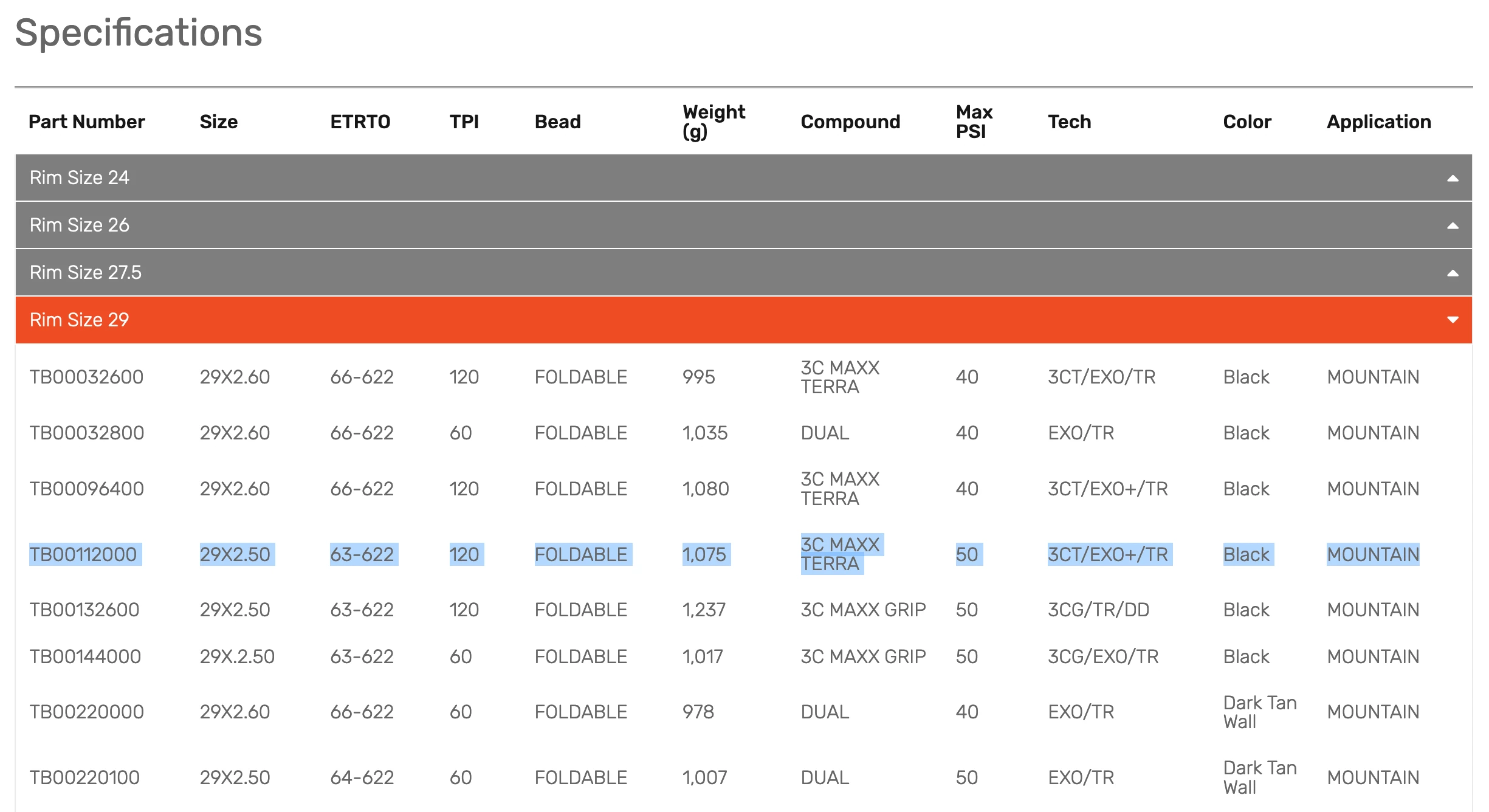Click part number TB00220100

84,777
